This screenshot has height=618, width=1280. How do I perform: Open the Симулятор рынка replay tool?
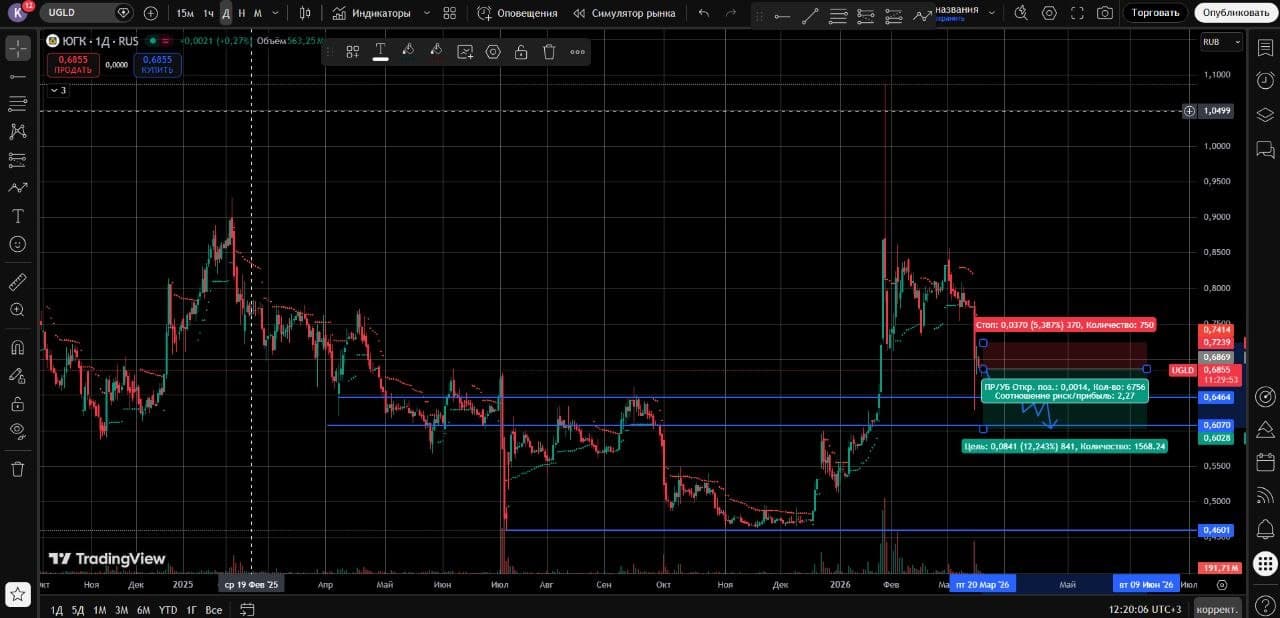(624, 13)
